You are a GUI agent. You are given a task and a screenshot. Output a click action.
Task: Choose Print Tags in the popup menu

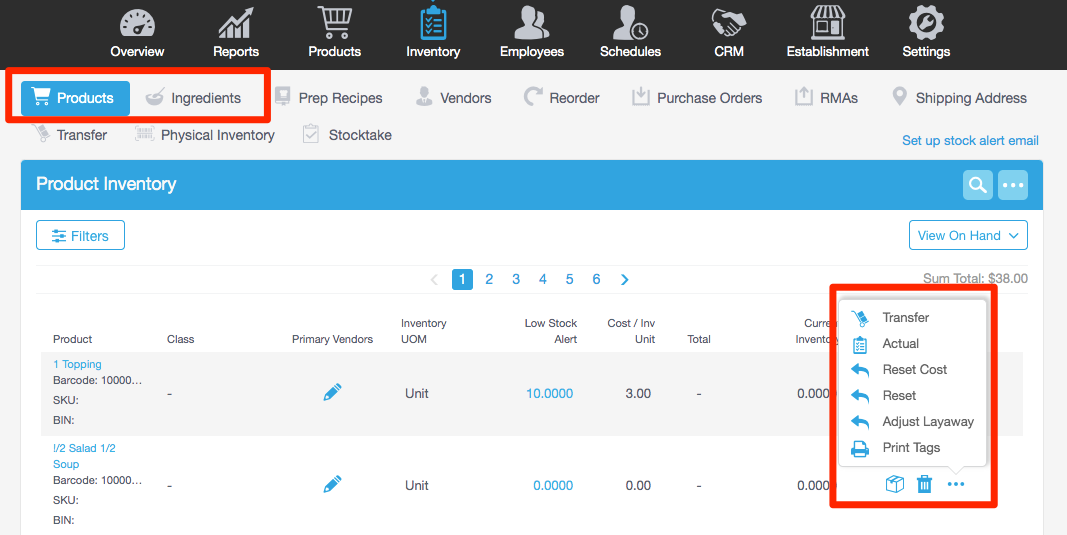[911, 447]
